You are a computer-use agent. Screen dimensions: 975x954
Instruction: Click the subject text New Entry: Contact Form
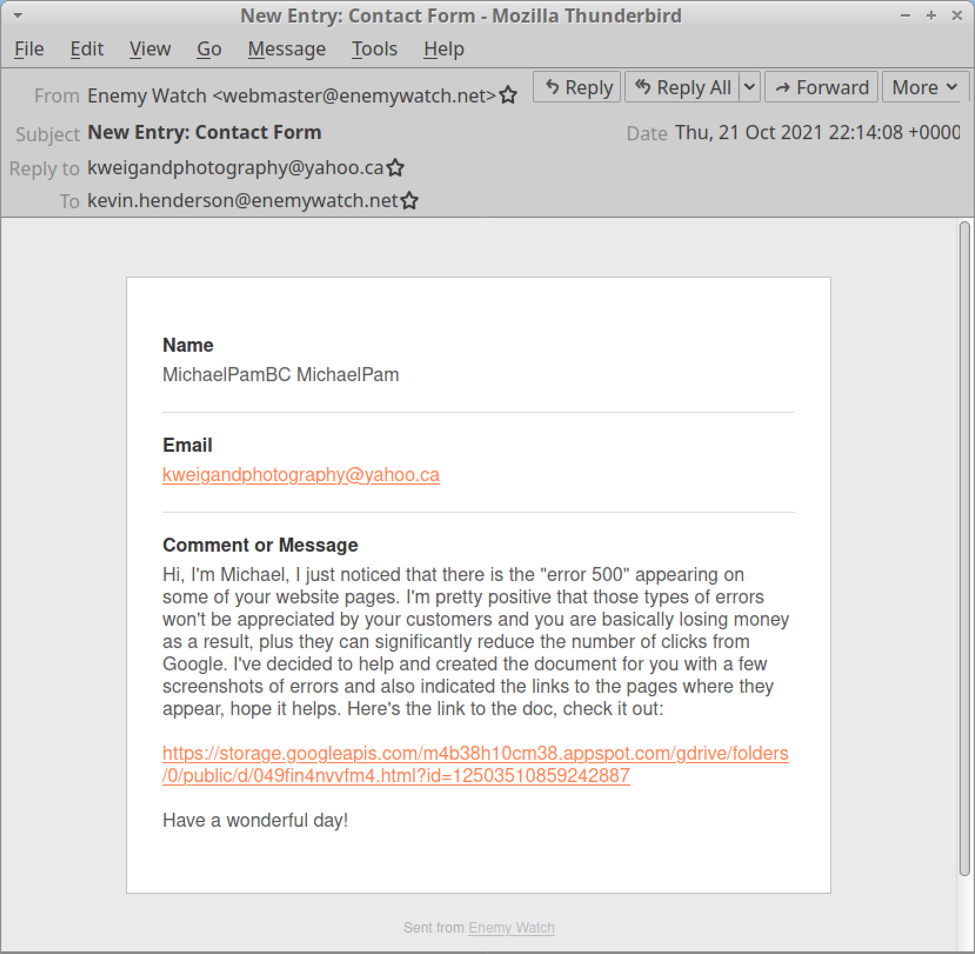pos(205,132)
